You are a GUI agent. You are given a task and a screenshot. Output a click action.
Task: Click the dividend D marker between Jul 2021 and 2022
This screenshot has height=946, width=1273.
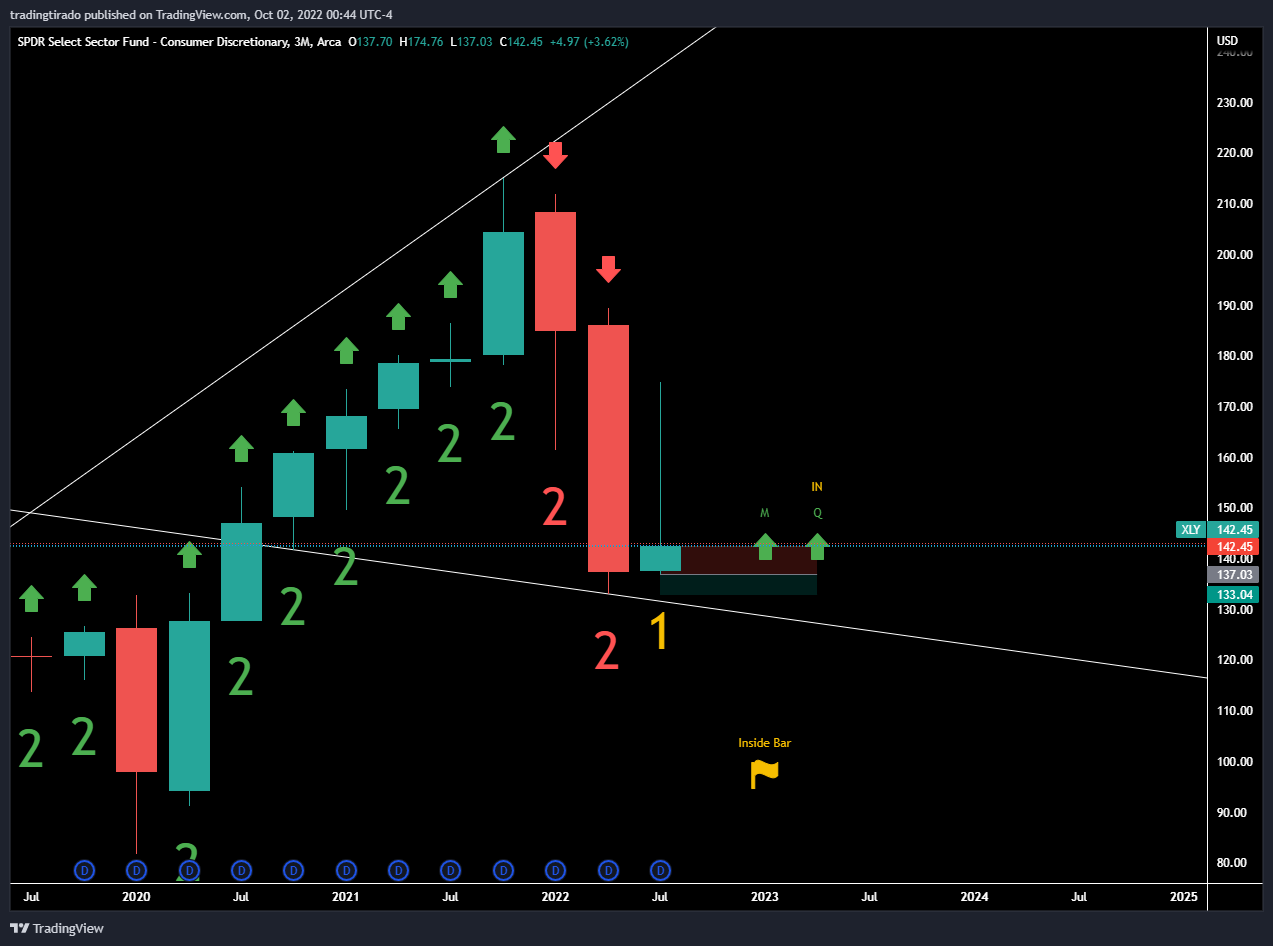pyautogui.click(x=503, y=870)
